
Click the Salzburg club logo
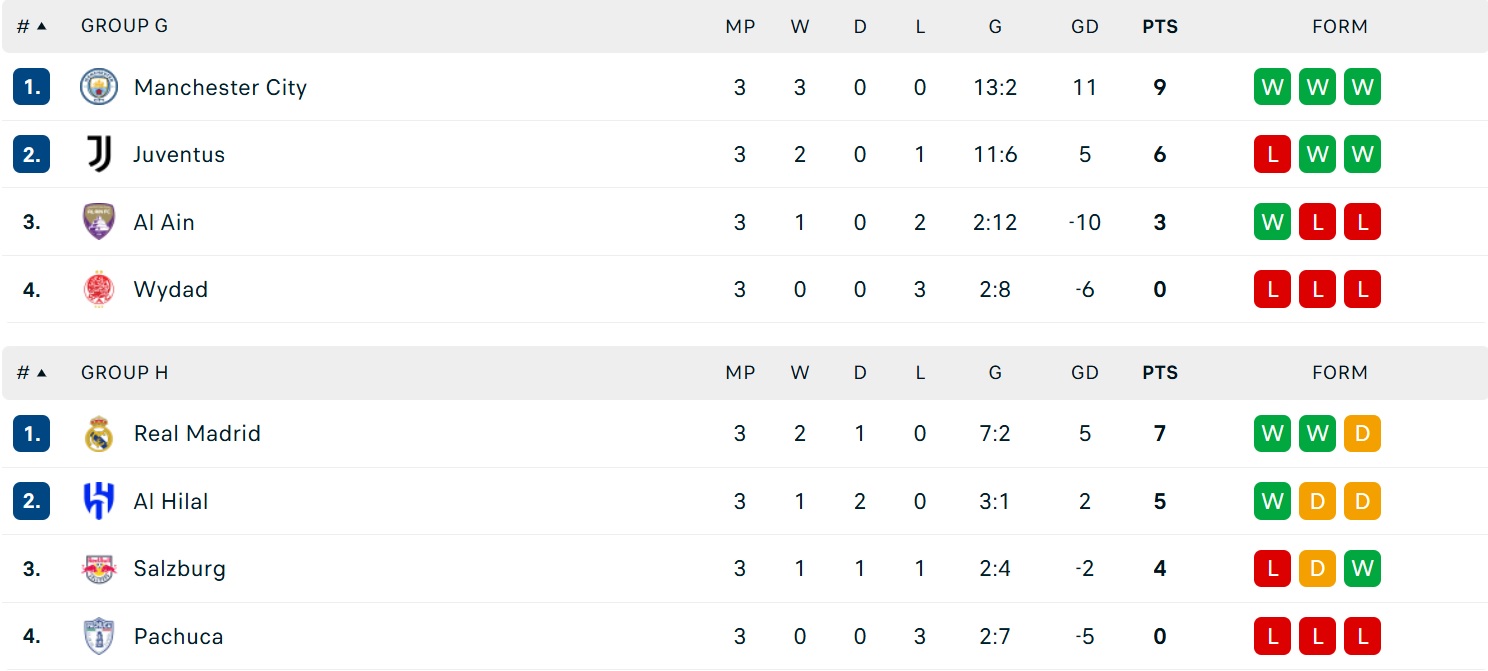tap(99, 568)
